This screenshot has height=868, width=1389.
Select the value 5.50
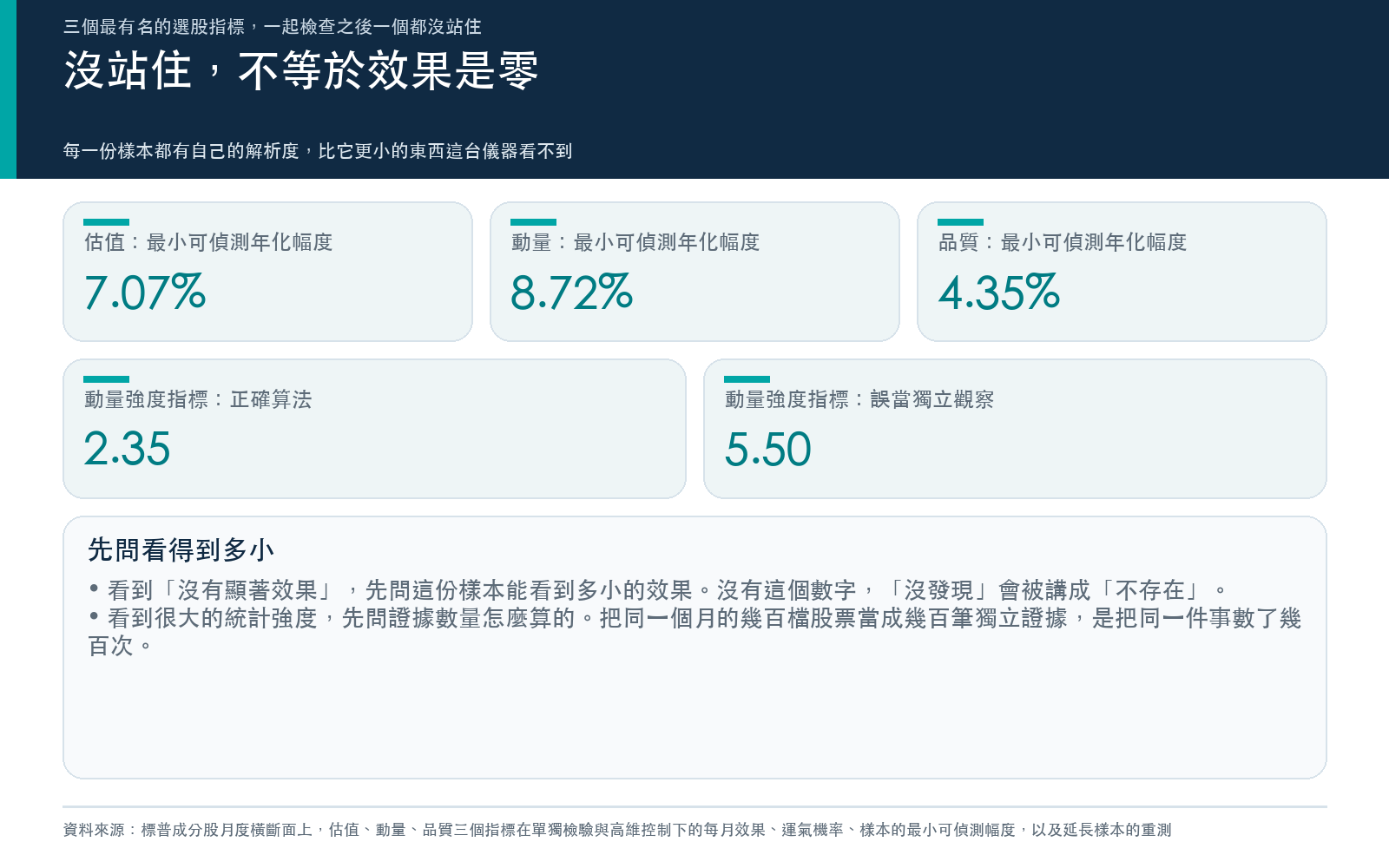pos(768,450)
